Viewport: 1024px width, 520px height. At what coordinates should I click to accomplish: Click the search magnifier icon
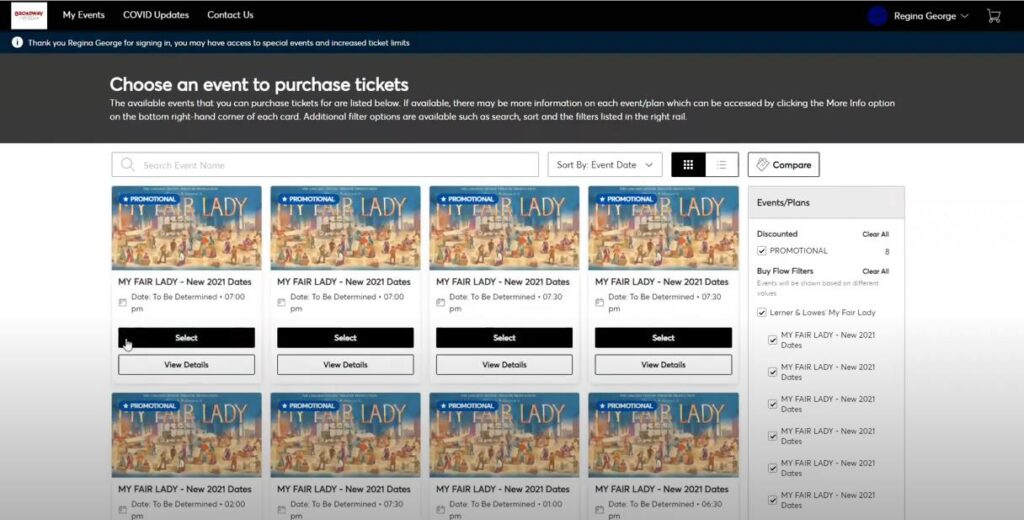tap(127, 165)
